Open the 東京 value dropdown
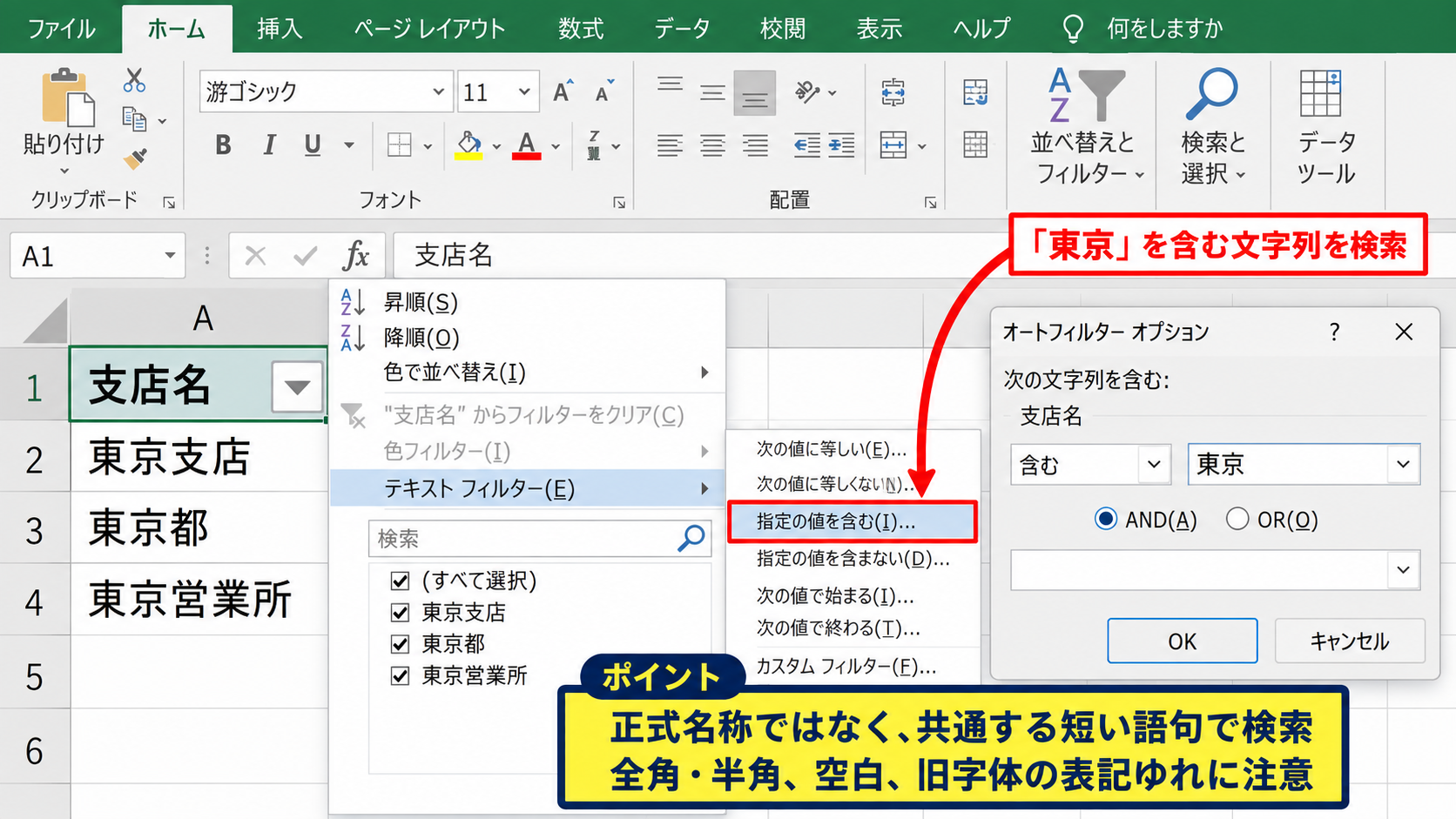The image size is (1456, 819). point(1403,464)
